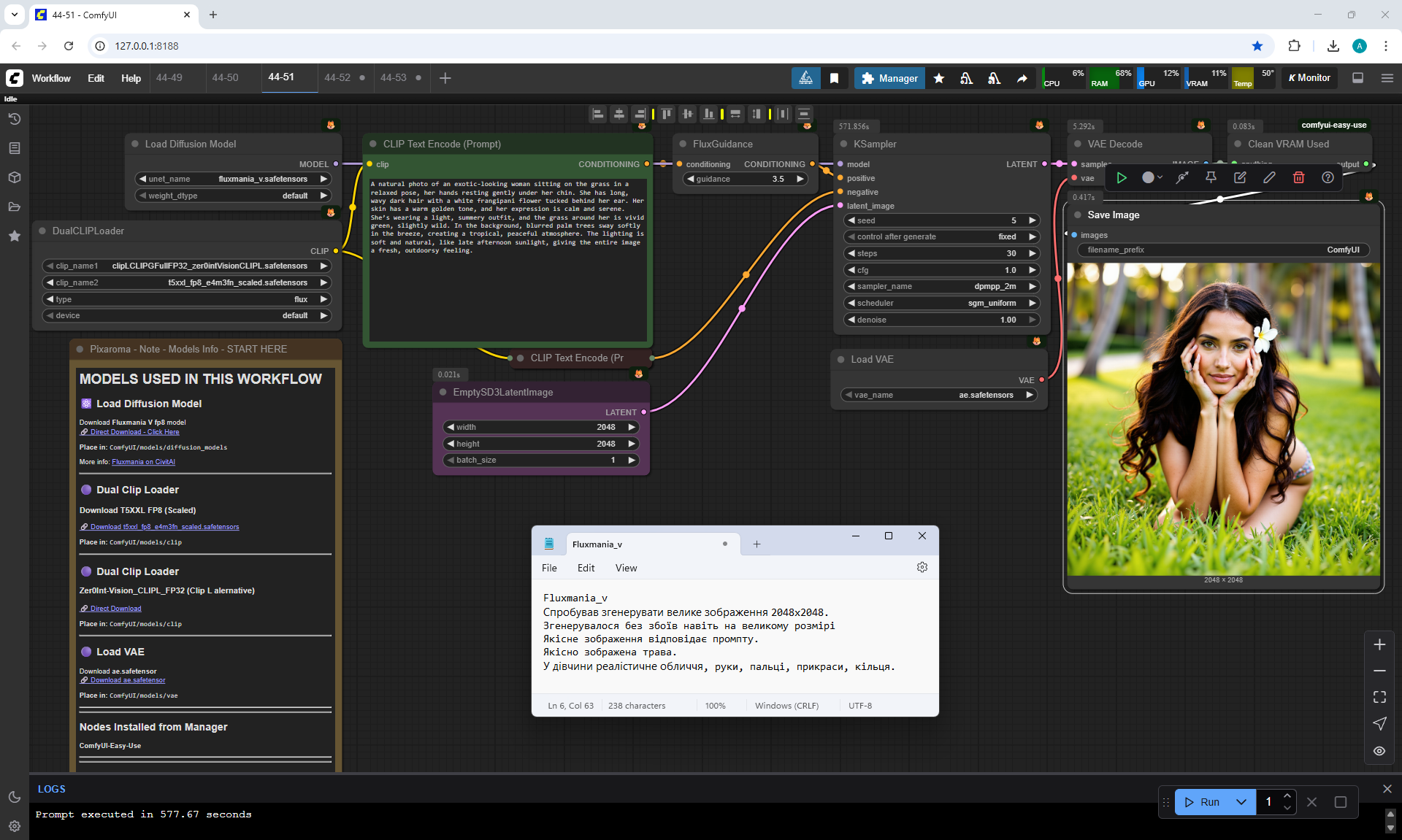Open the Workflow menu
The width and height of the screenshot is (1402, 840).
click(51, 78)
